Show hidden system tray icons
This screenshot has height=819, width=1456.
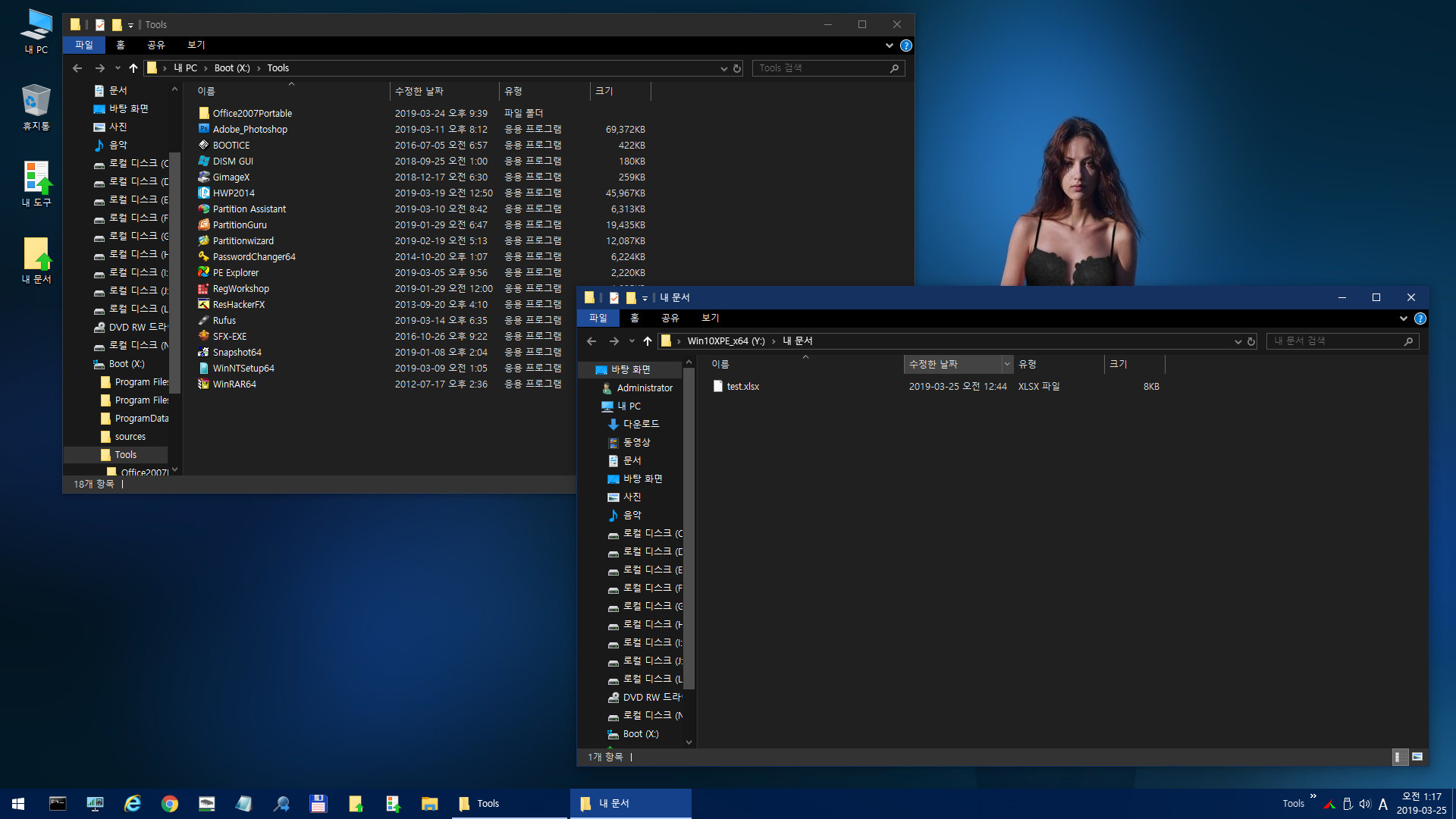[x=1313, y=796]
